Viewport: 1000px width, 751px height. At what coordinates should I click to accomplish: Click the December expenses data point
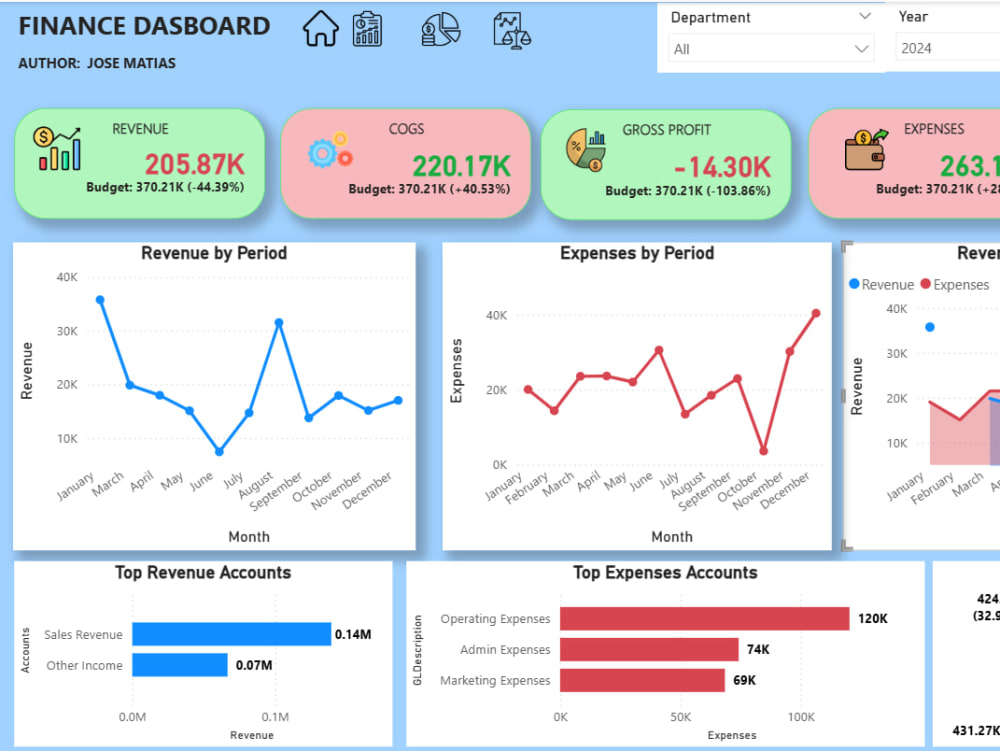[x=816, y=313]
